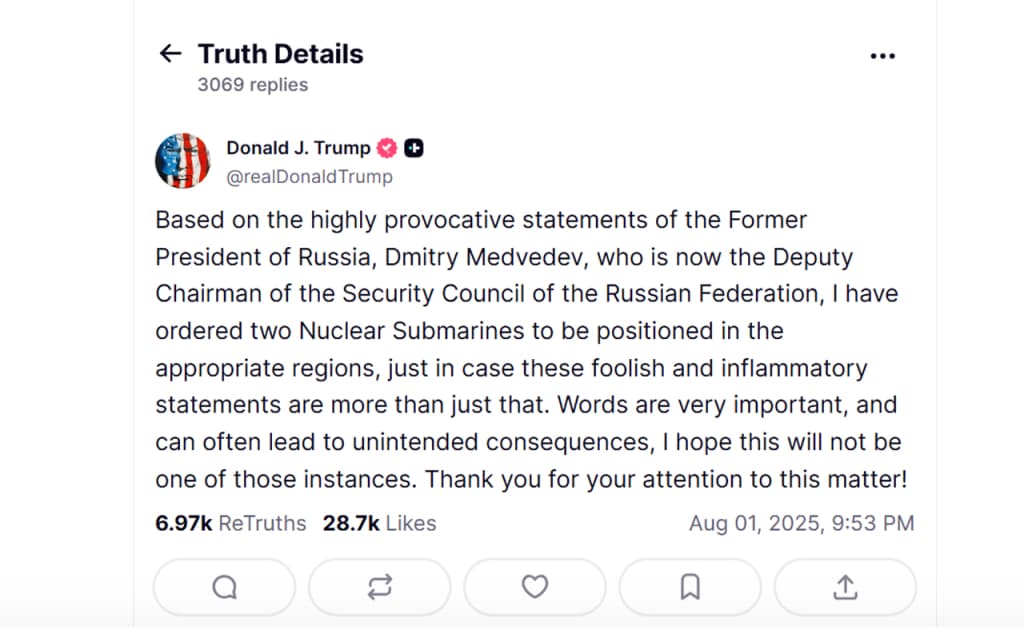ReTruth the post with the arrows button
1024x630 pixels.
coord(380,587)
